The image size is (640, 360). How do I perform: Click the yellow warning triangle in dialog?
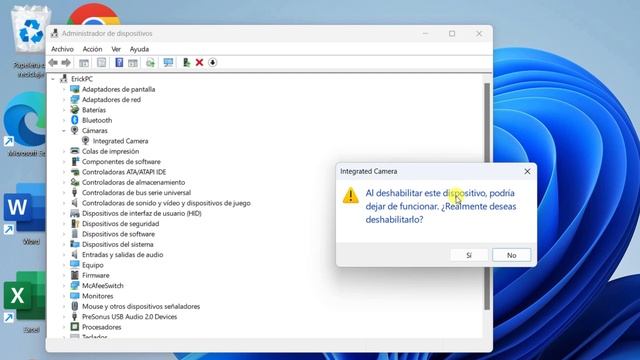350,196
